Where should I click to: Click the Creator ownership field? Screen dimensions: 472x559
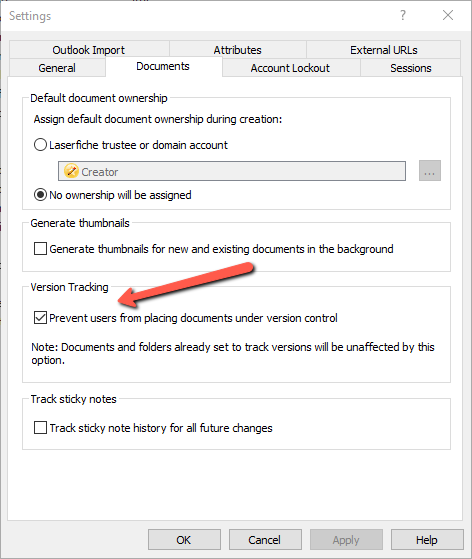coord(232,171)
